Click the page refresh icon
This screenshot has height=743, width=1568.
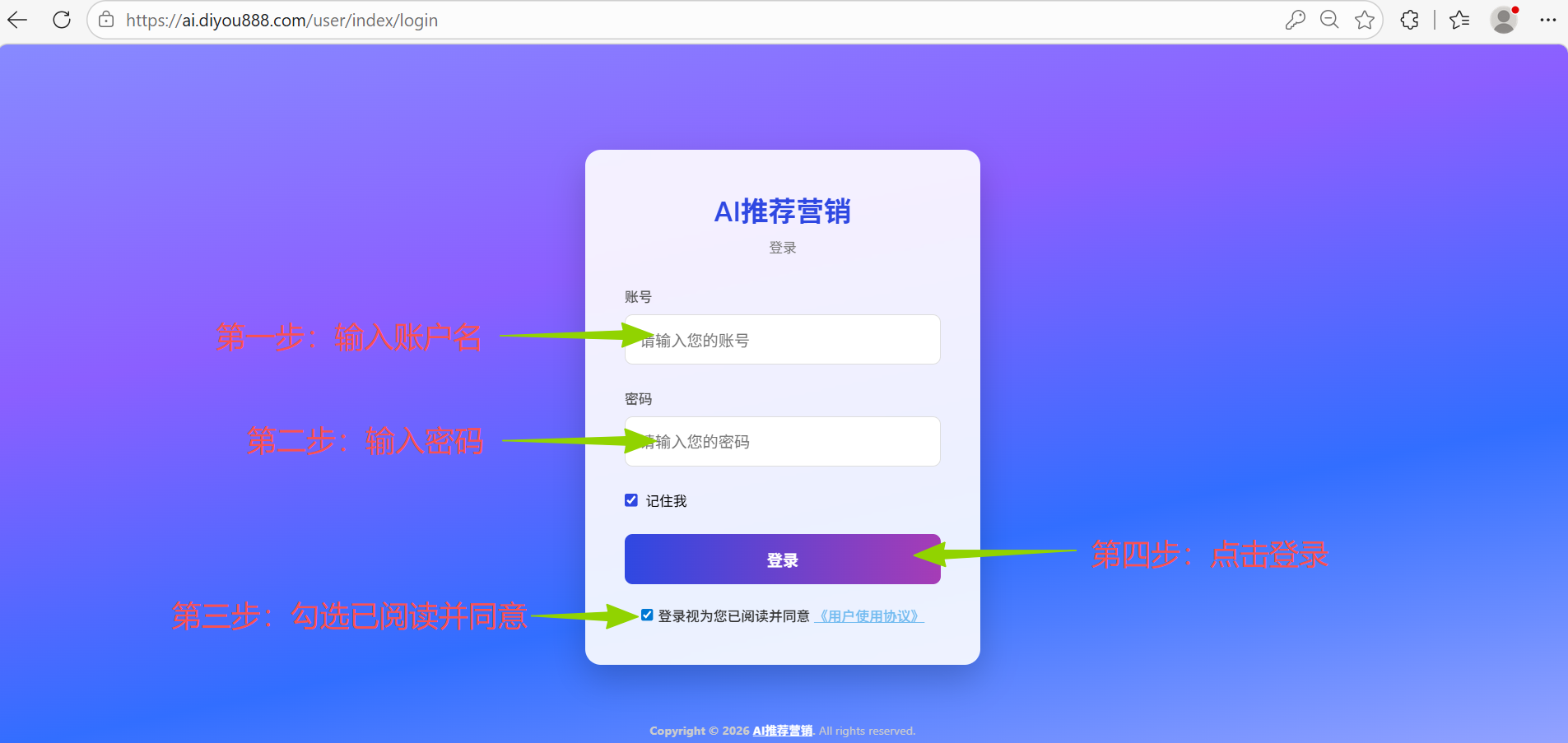[x=62, y=20]
